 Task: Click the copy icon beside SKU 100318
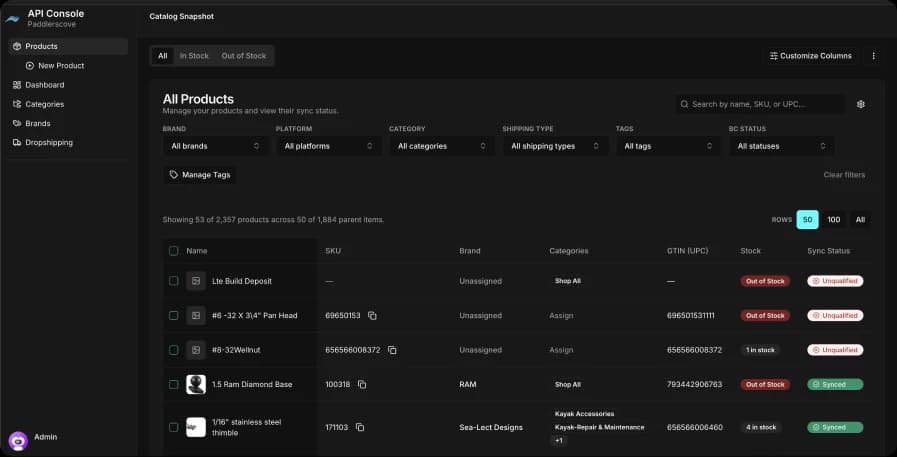pyautogui.click(x=362, y=384)
